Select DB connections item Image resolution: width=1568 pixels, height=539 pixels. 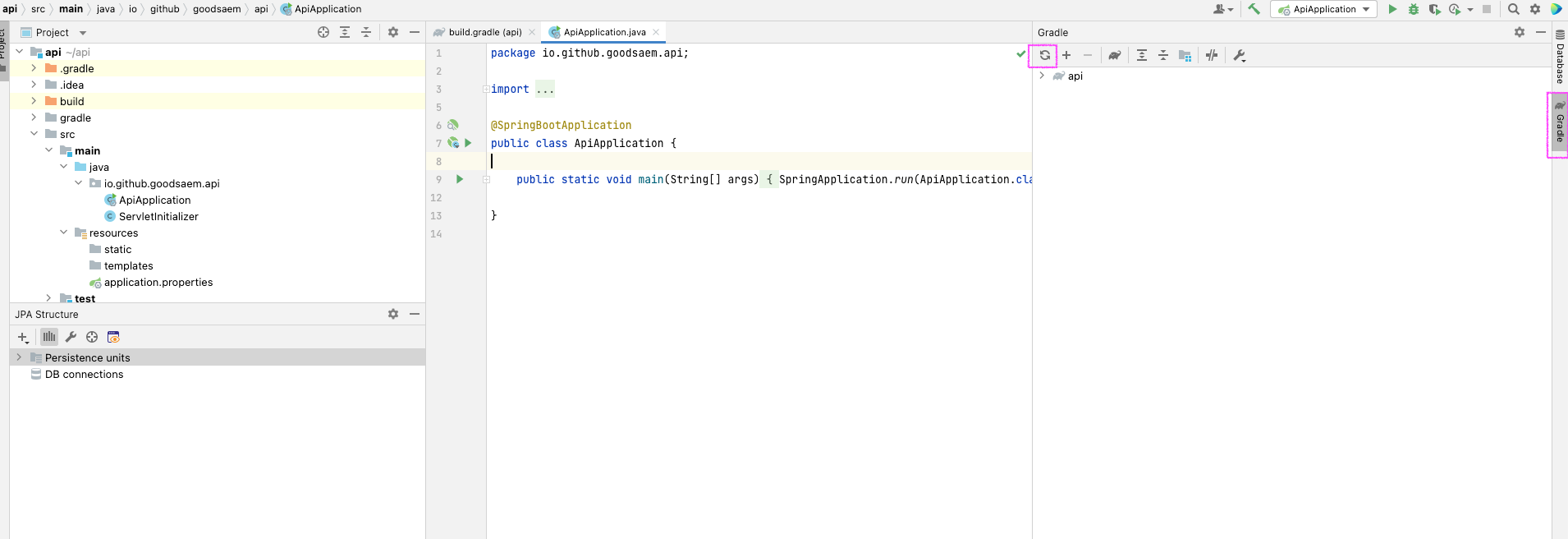pyautogui.click(x=84, y=374)
